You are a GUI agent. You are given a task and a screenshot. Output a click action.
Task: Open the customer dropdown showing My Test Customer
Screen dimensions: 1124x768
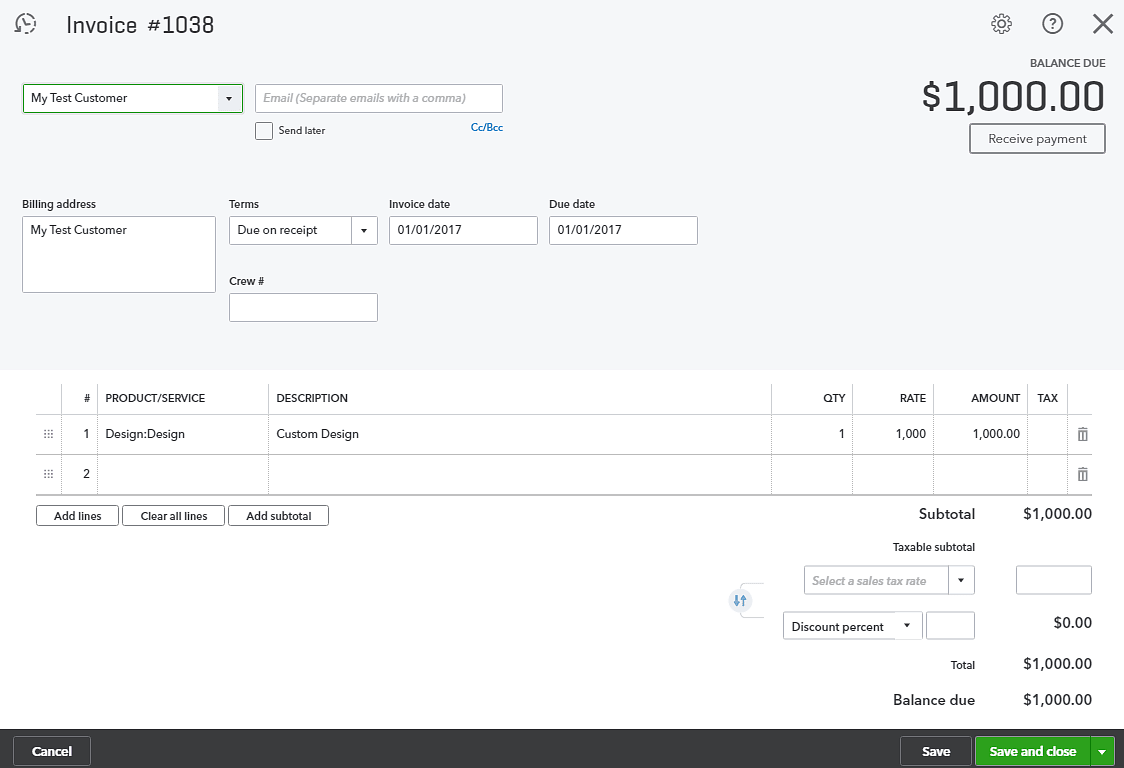point(229,98)
